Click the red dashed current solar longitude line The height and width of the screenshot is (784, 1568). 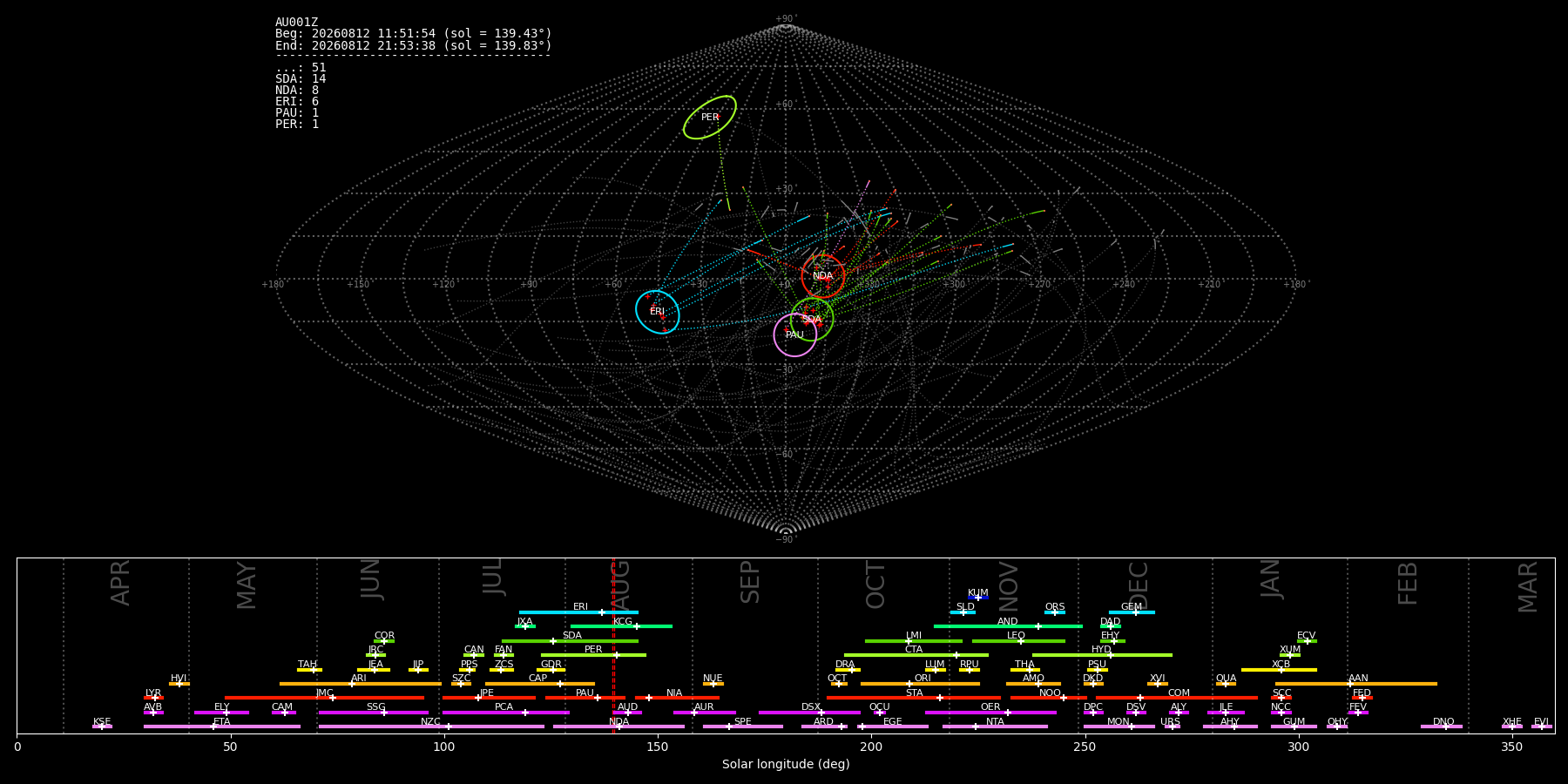coord(613,645)
